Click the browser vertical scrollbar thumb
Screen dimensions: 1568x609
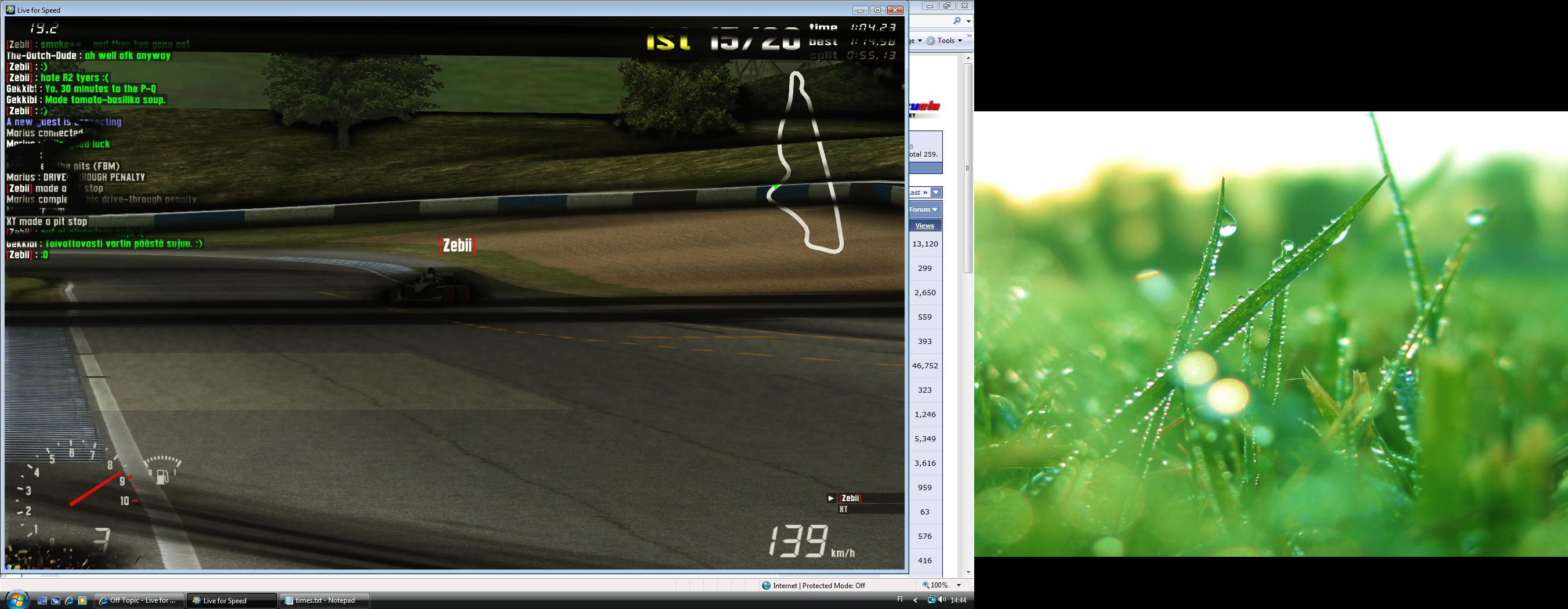click(968, 168)
